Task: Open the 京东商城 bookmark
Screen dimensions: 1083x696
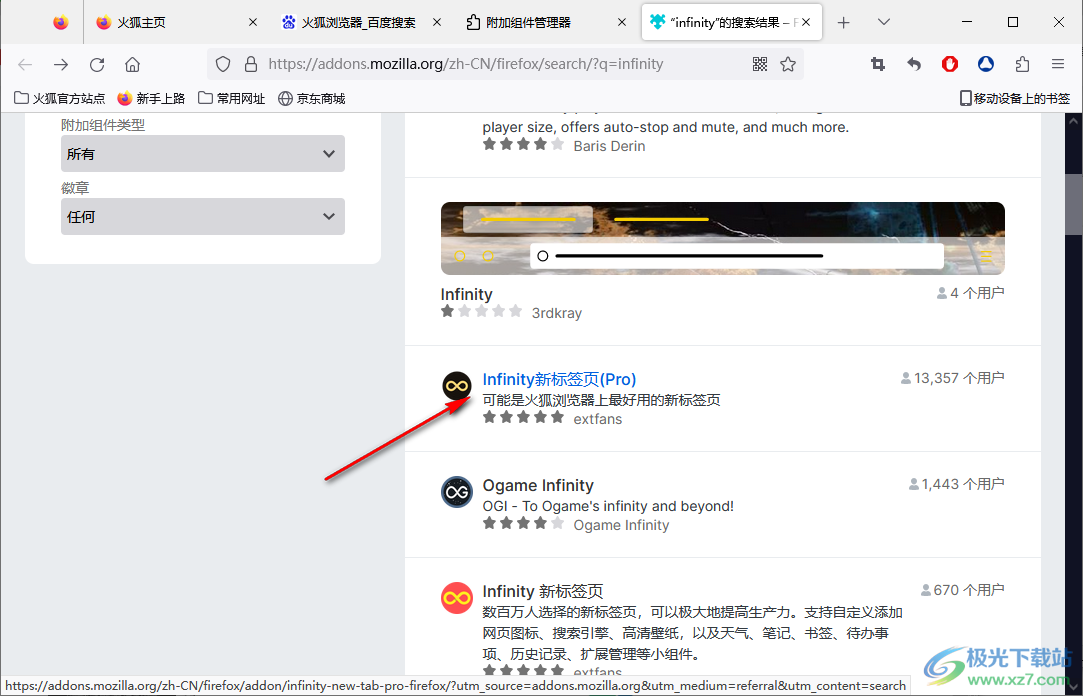Action: [312, 99]
